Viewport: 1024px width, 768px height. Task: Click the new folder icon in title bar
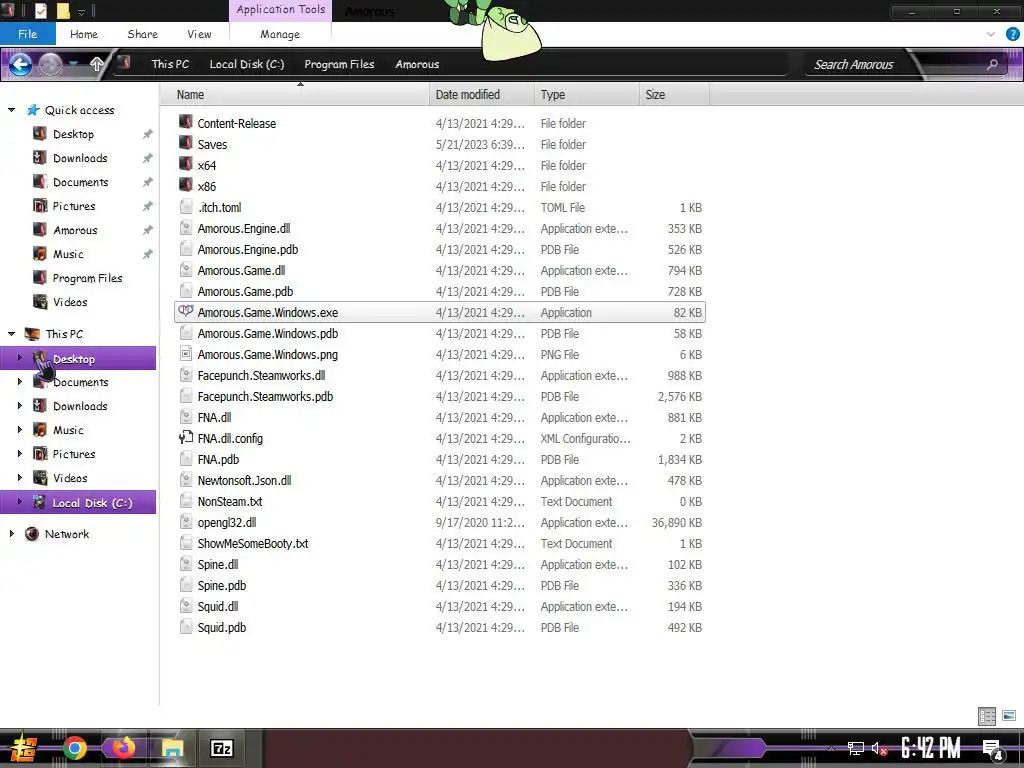63,11
